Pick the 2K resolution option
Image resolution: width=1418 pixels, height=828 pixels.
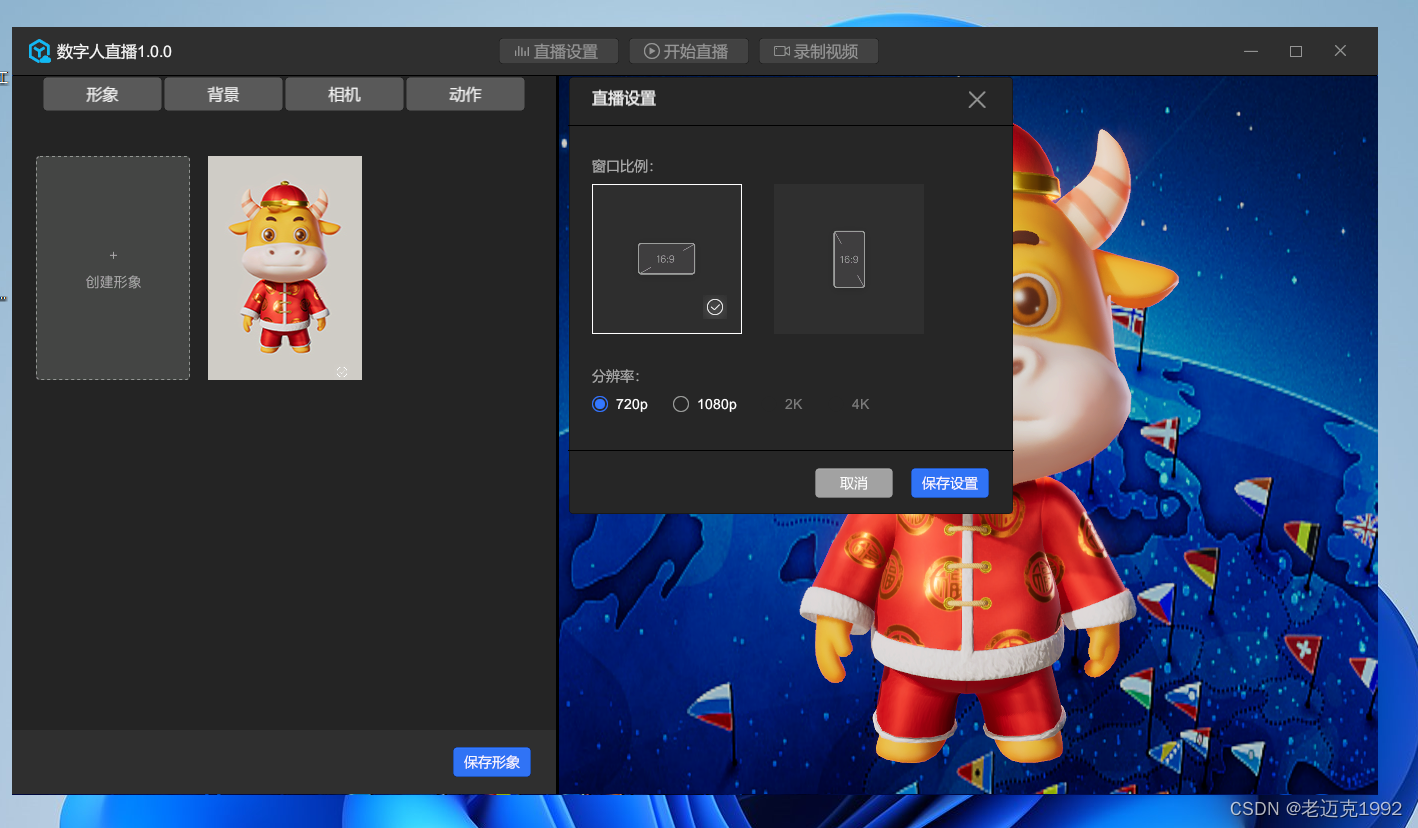pos(794,404)
